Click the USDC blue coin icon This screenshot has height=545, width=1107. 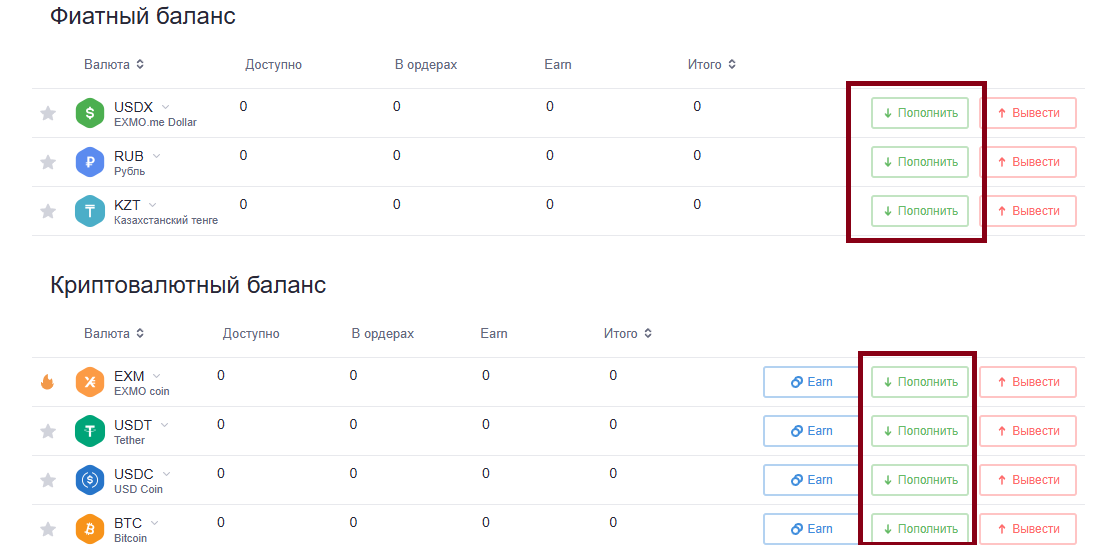coord(90,480)
